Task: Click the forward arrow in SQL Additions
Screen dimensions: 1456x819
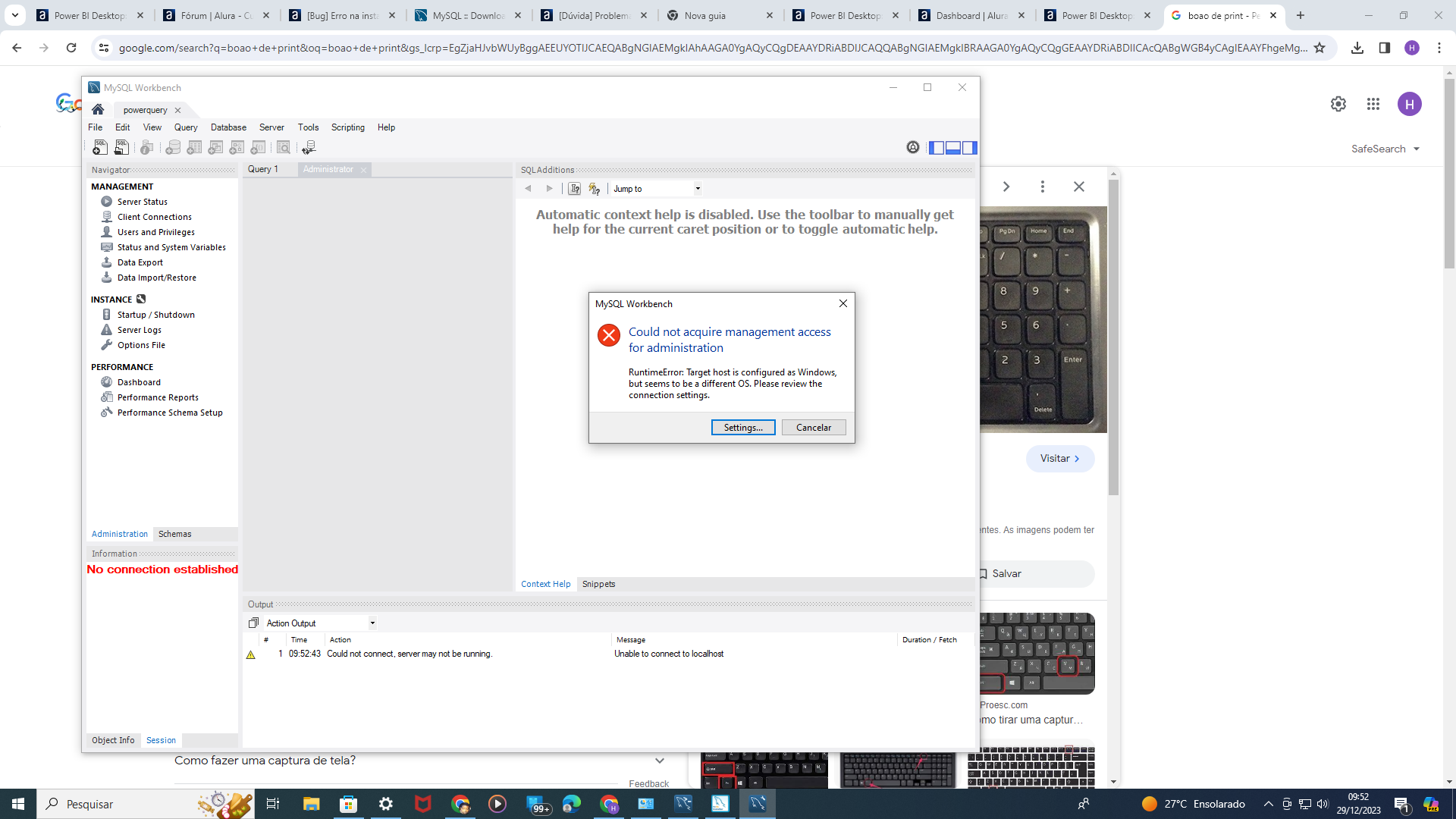Action: click(x=550, y=188)
